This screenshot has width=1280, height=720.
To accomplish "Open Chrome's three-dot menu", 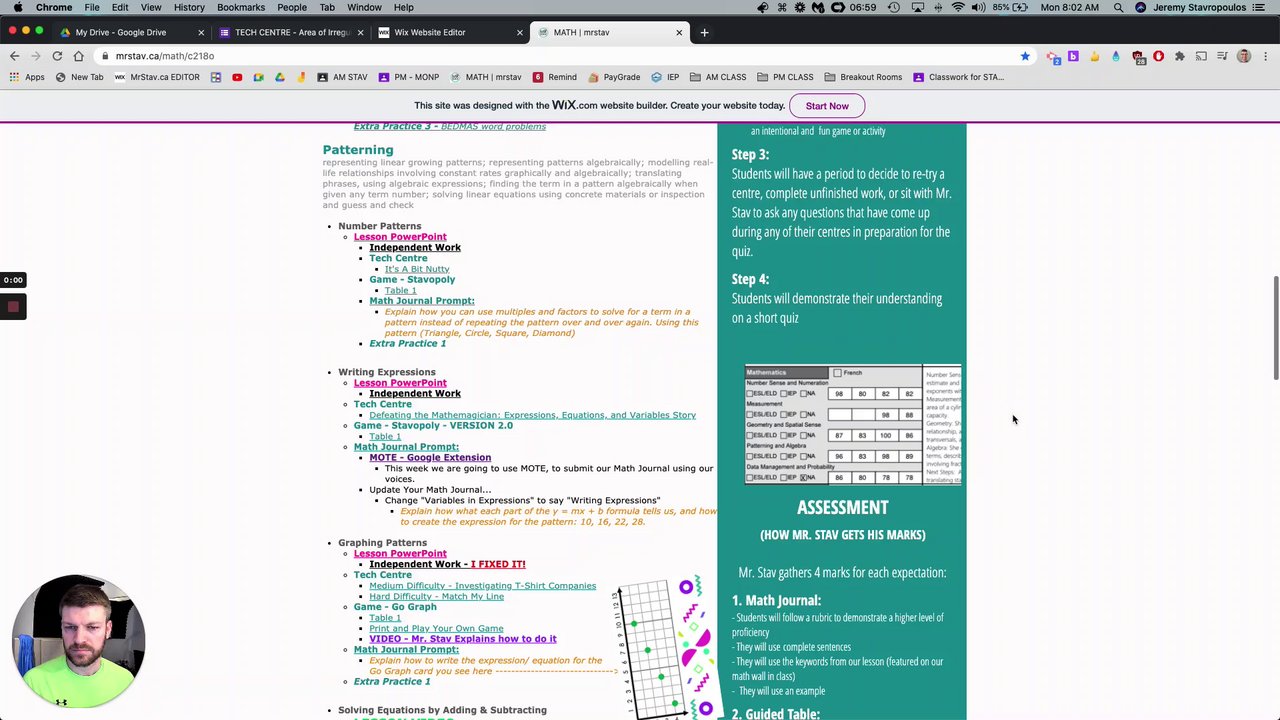I will click(1265, 56).
